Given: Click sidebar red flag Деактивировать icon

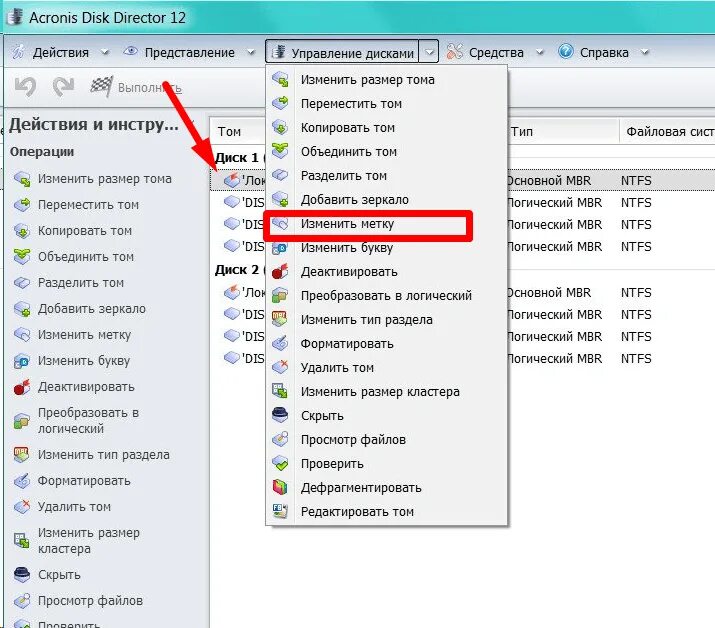Looking at the screenshot, I should pyautogui.click(x=21, y=387).
